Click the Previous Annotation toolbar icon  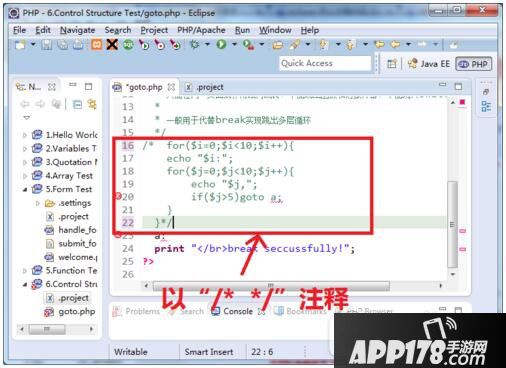coord(351,44)
